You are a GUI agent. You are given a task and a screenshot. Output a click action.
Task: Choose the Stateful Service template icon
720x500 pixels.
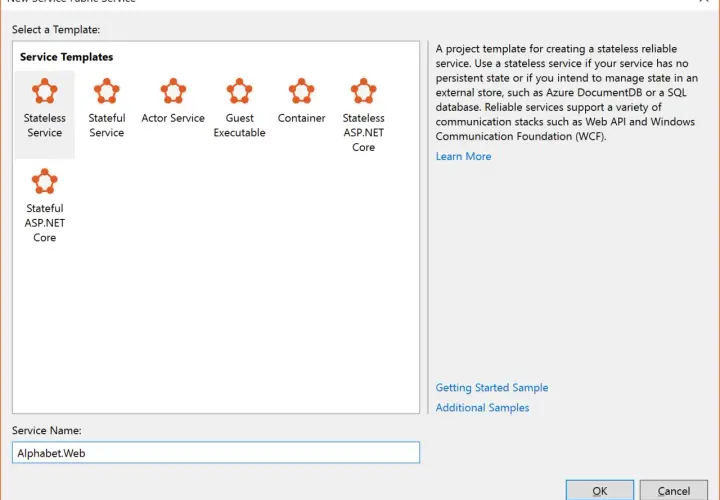(107, 91)
